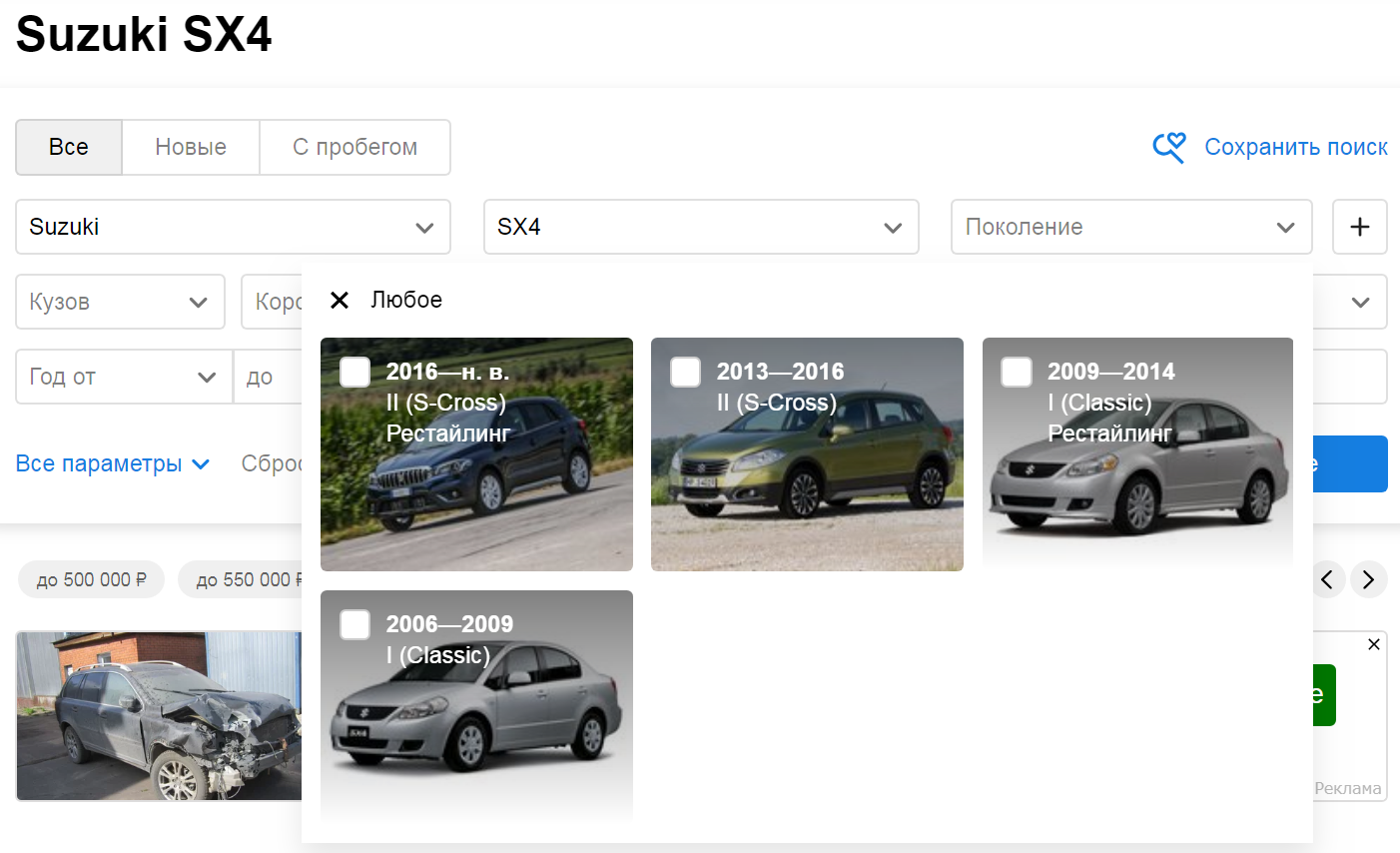Check the 2016—н. в. II (S-Cross) Рестайлинг box

tap(354, 372)
